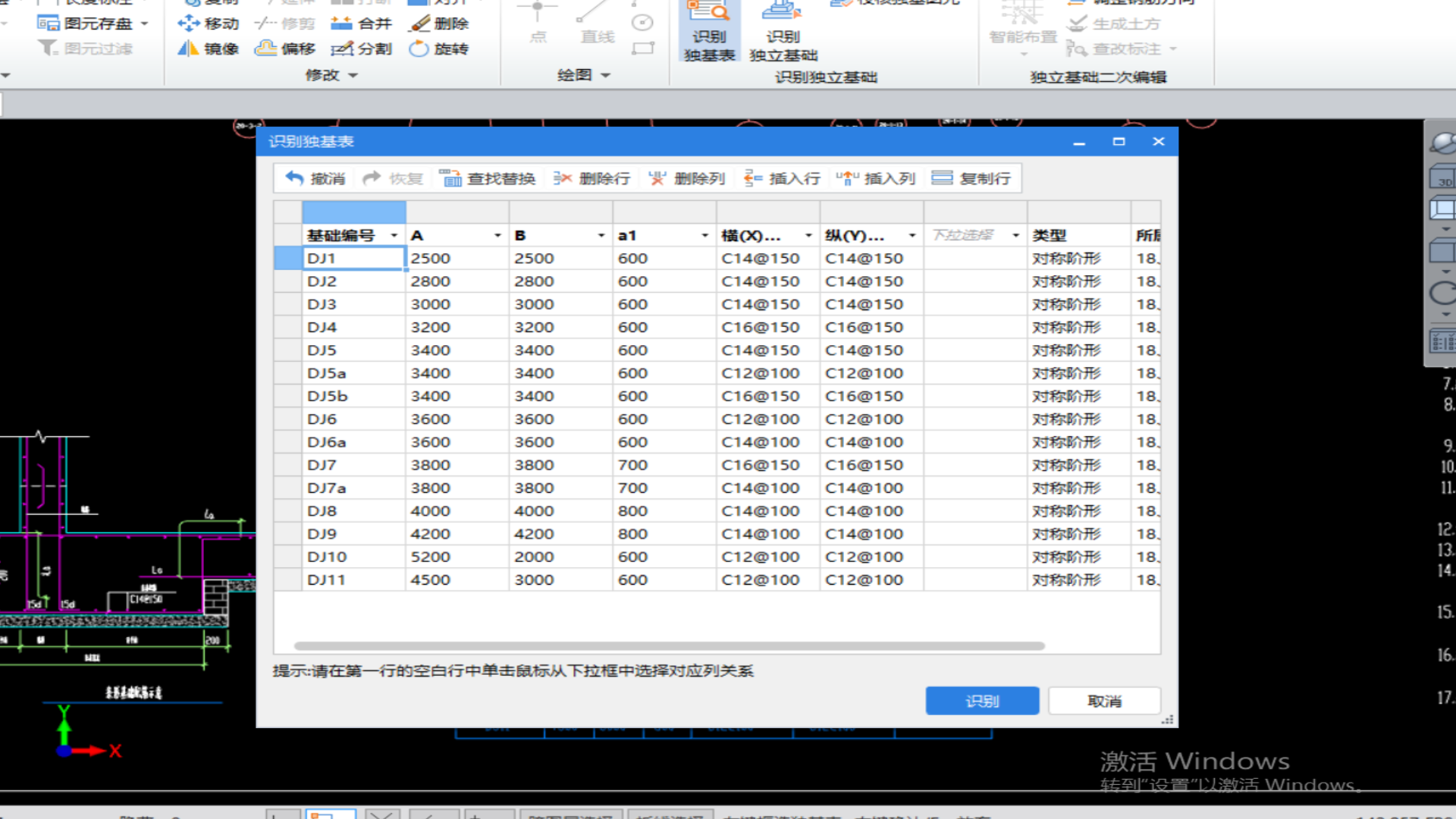Open the a1 column dropdown arrow
Image resolution: width=1456 pixels, height=819 pixels.
705,236
